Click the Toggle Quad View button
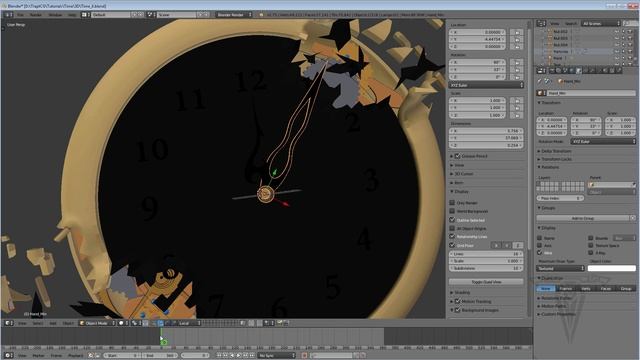This screenshot has height=360, width=640. [x=486, y=282]
